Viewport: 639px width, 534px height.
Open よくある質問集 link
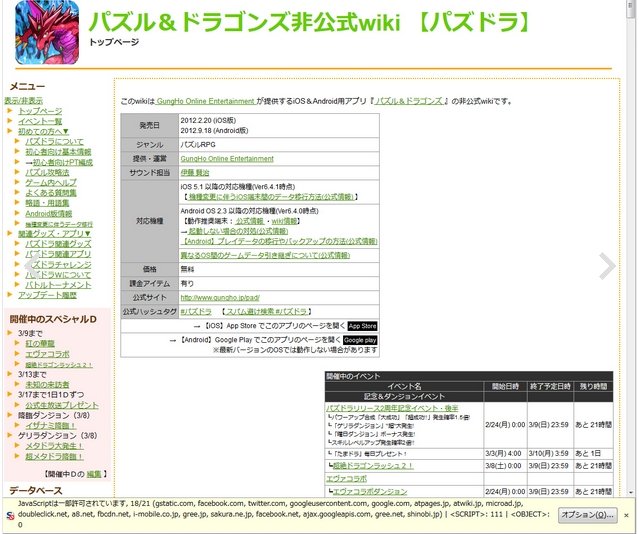pos(51,193)
